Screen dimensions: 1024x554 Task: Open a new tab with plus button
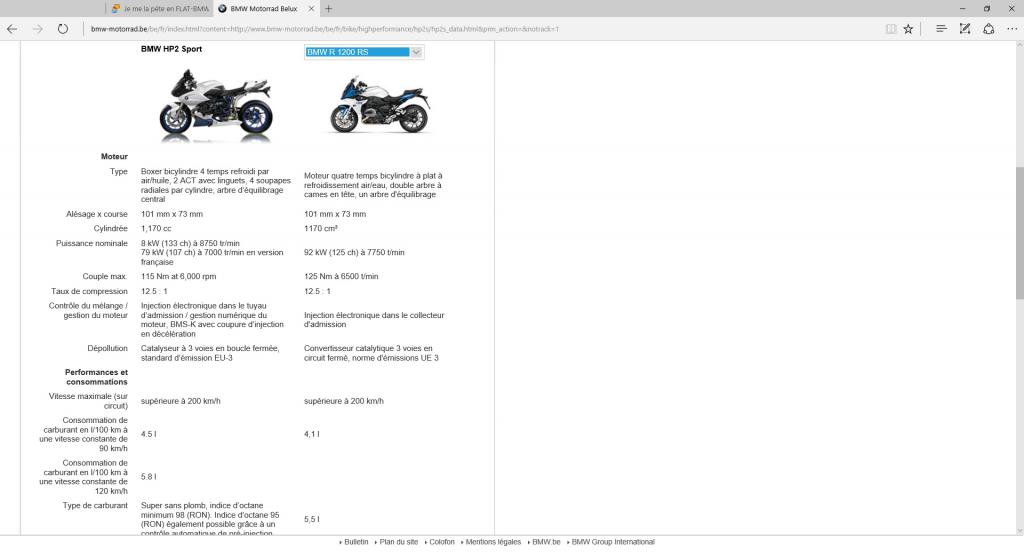point(328,8)
